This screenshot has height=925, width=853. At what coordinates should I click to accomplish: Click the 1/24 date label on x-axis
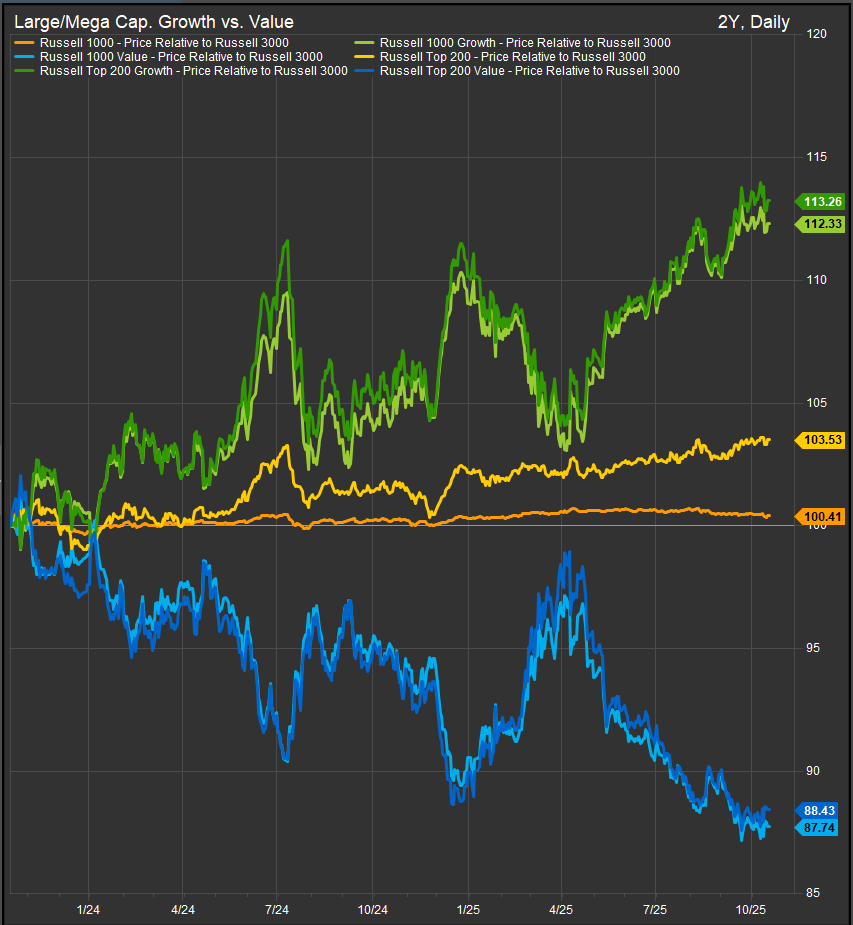pos(89,910)
